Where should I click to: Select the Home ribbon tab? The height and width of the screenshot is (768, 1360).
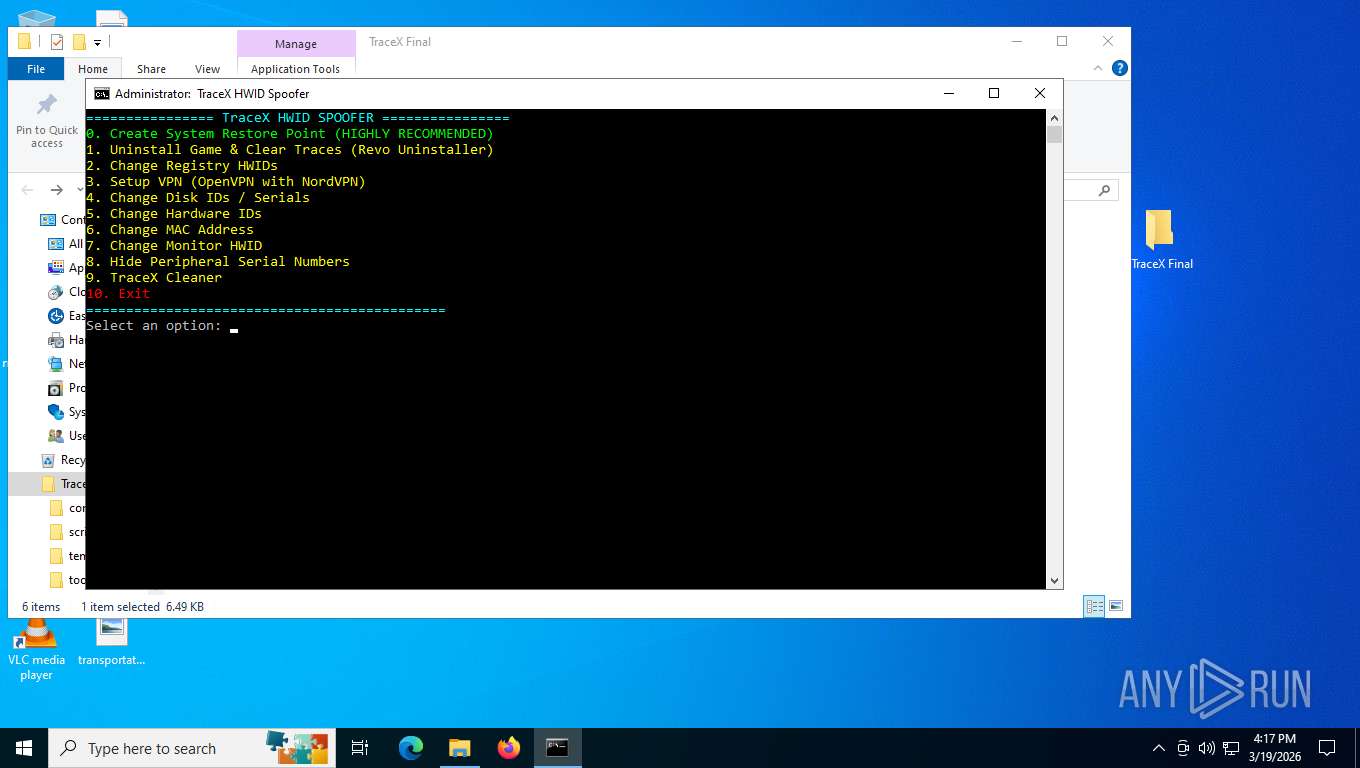click(93, 69)
